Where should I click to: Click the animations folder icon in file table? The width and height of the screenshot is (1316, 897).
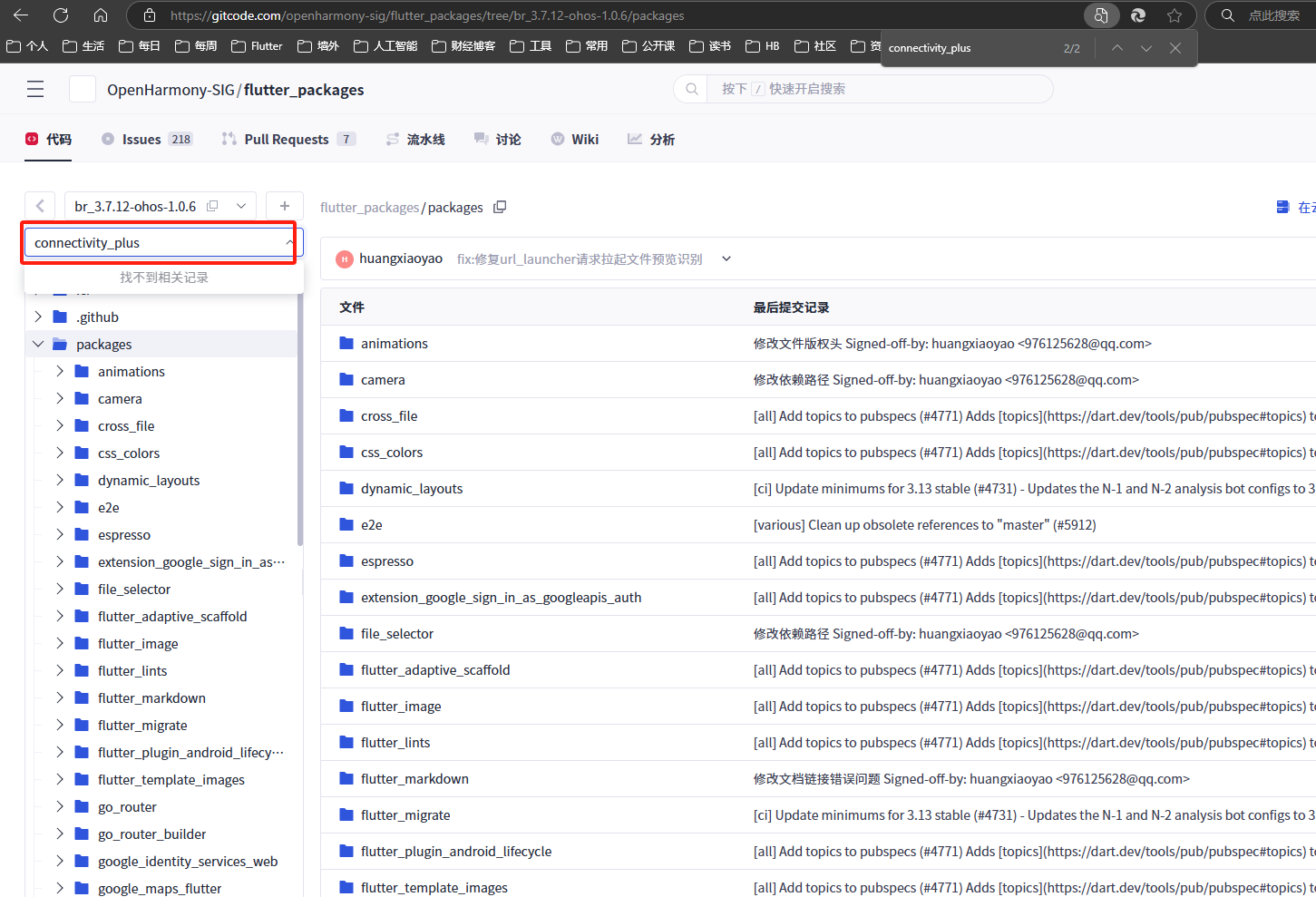coord(346,343)
